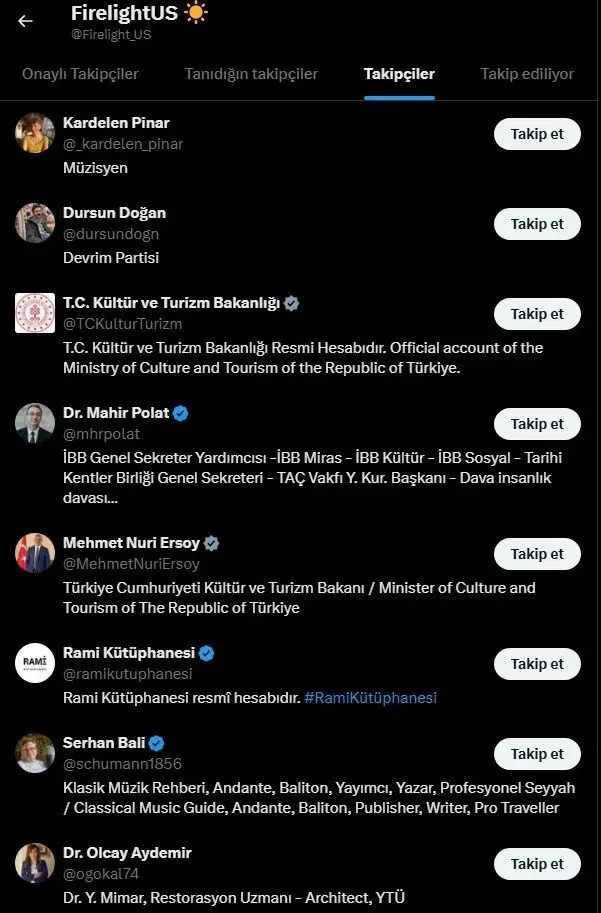Switch to the Onaylı Takipçiler tab
Viewport: 601px width, 913px height.
coord(80,74)
